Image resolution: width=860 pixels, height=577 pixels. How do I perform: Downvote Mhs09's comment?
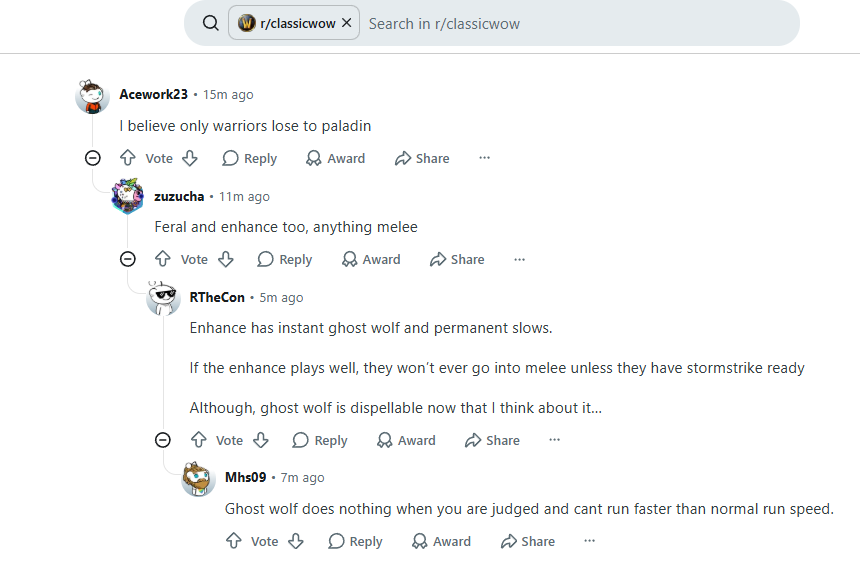point(296,541)
